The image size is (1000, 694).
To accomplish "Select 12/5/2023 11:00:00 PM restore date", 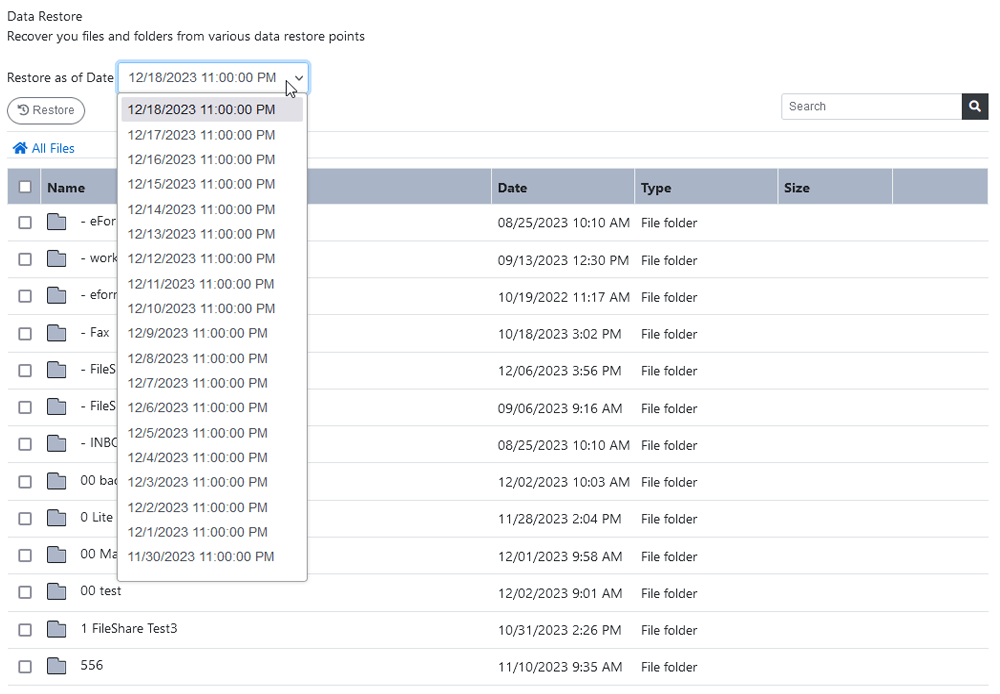I will tap(197, 433).
